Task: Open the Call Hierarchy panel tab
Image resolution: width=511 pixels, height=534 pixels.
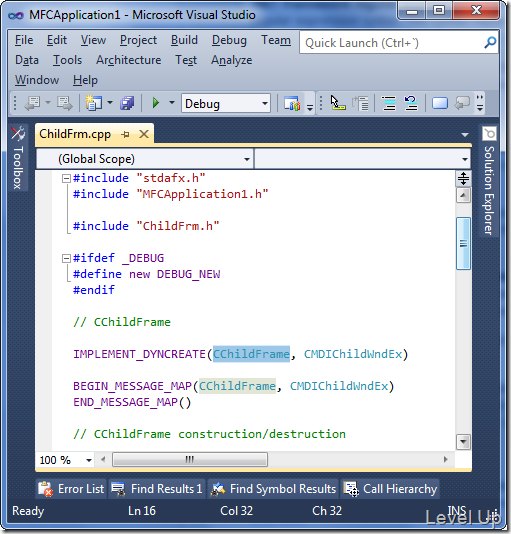Action: (x=390, y=489)
